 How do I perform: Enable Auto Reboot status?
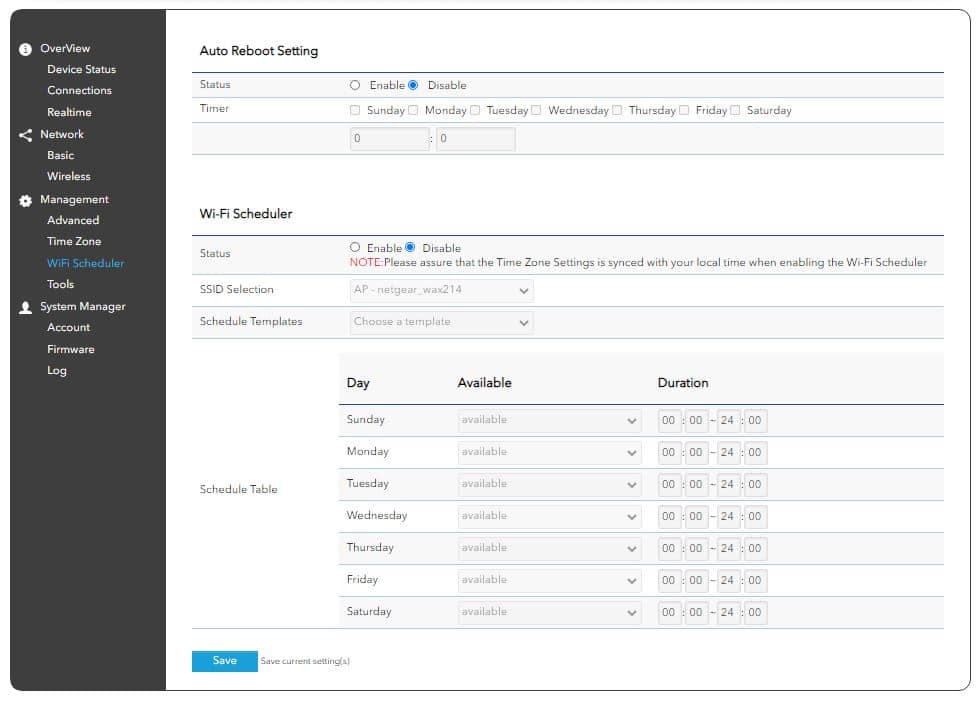coord(355,85)
